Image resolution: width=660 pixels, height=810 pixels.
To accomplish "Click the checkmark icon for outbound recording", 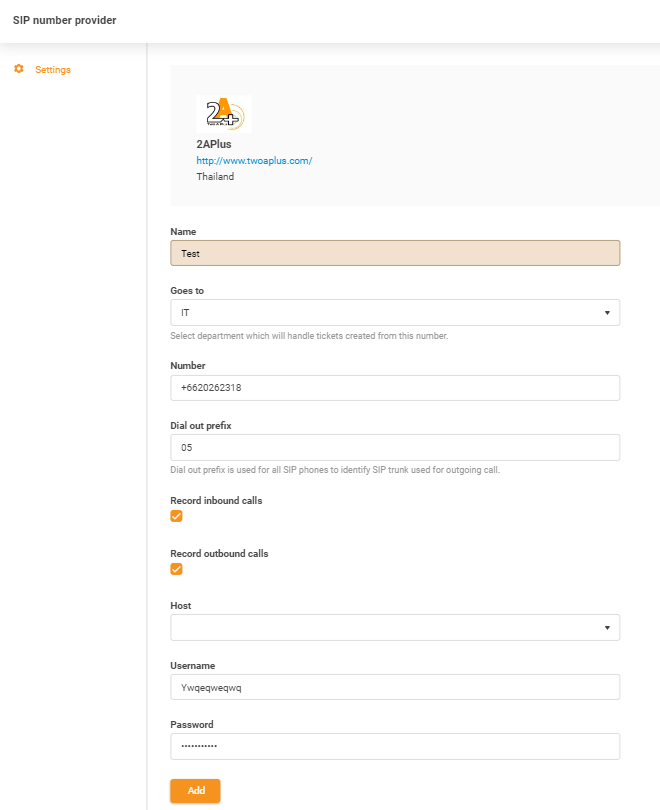I will coord(176,569).
